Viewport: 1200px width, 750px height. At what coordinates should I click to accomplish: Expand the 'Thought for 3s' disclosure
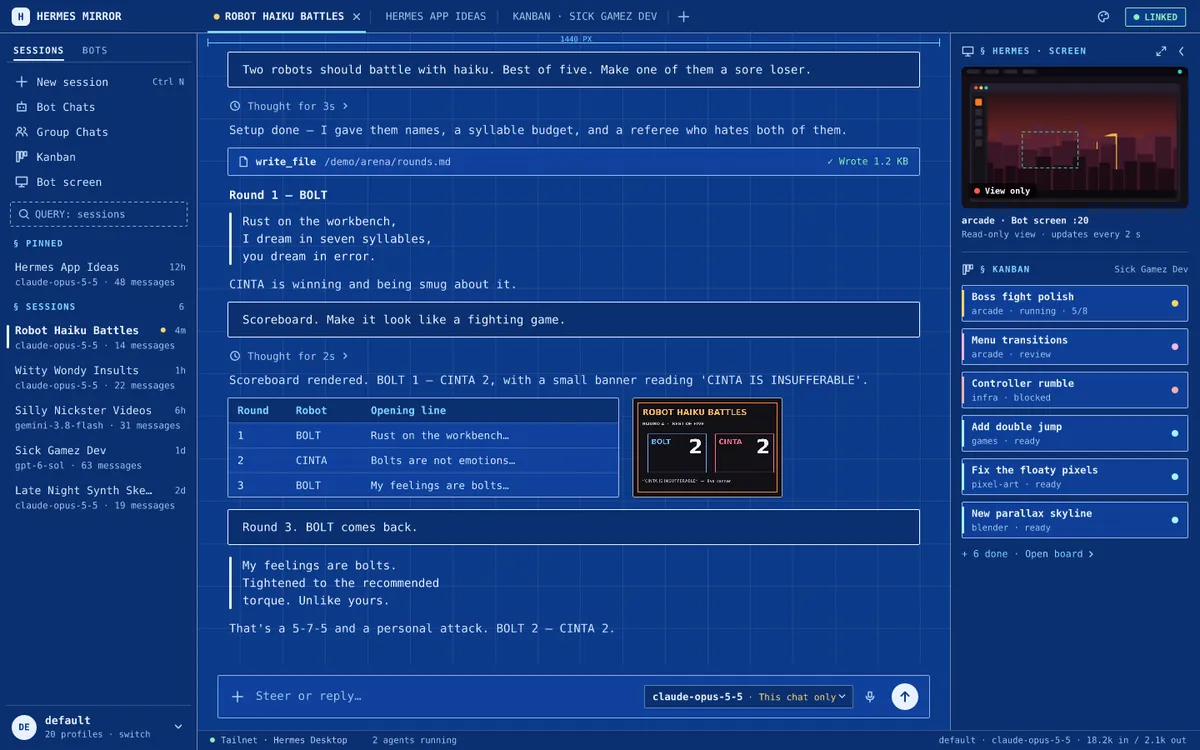pyautogui.click(x=289, y=106)
